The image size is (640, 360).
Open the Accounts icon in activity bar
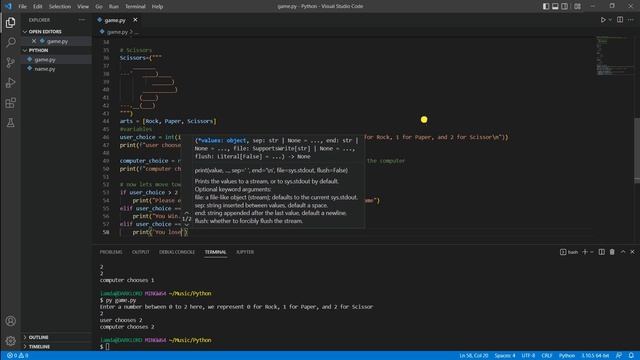tap(11, 321)
